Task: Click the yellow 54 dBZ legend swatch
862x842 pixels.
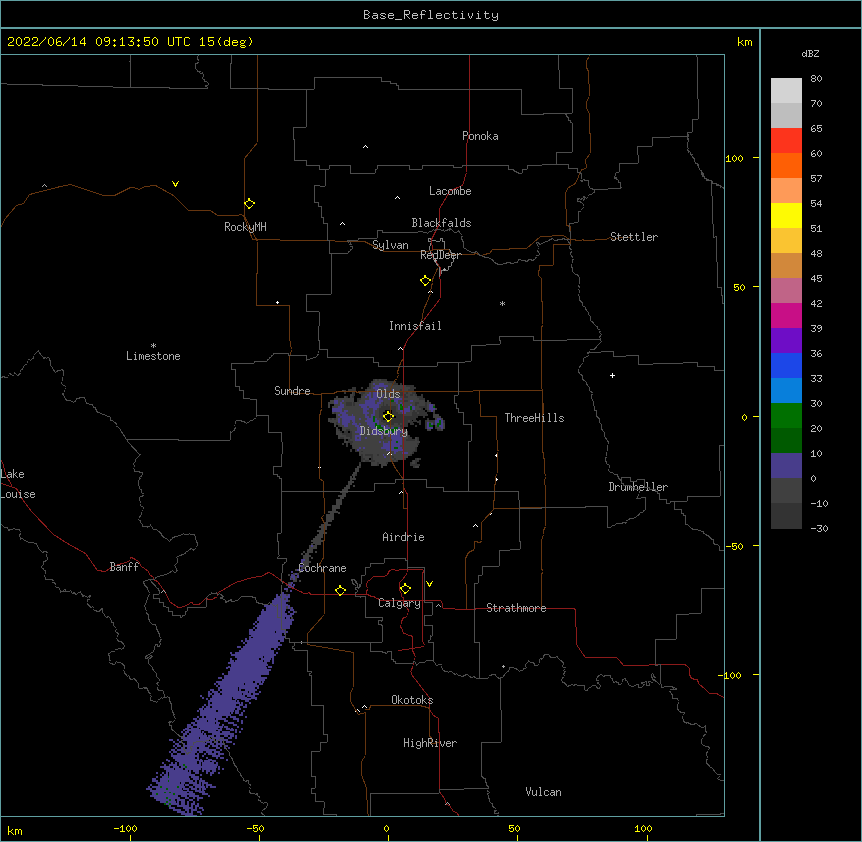Action: pyautogui.click(x=786, y=215)
